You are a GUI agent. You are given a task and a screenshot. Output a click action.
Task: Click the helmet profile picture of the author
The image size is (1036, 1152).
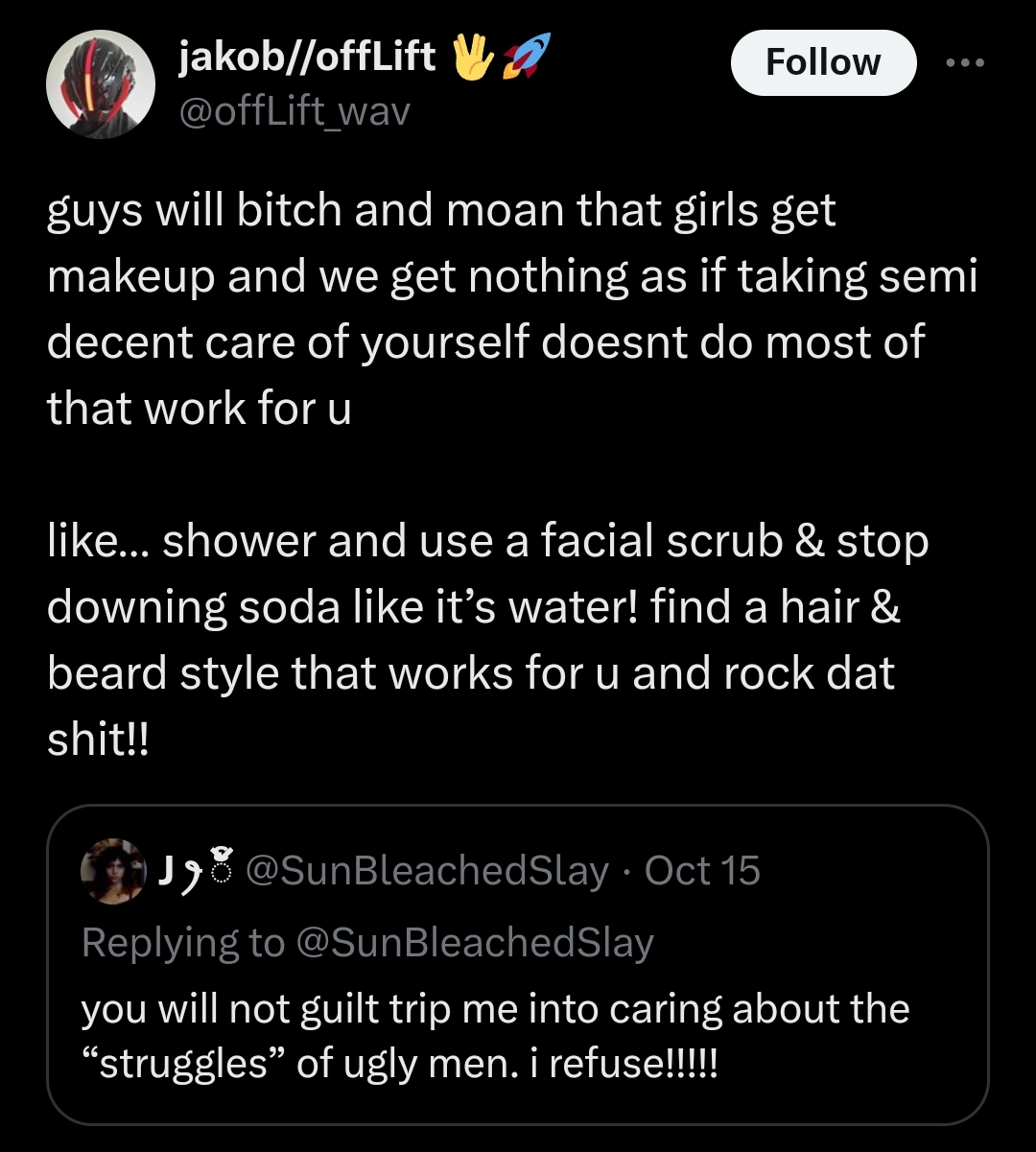coord(101,83)
